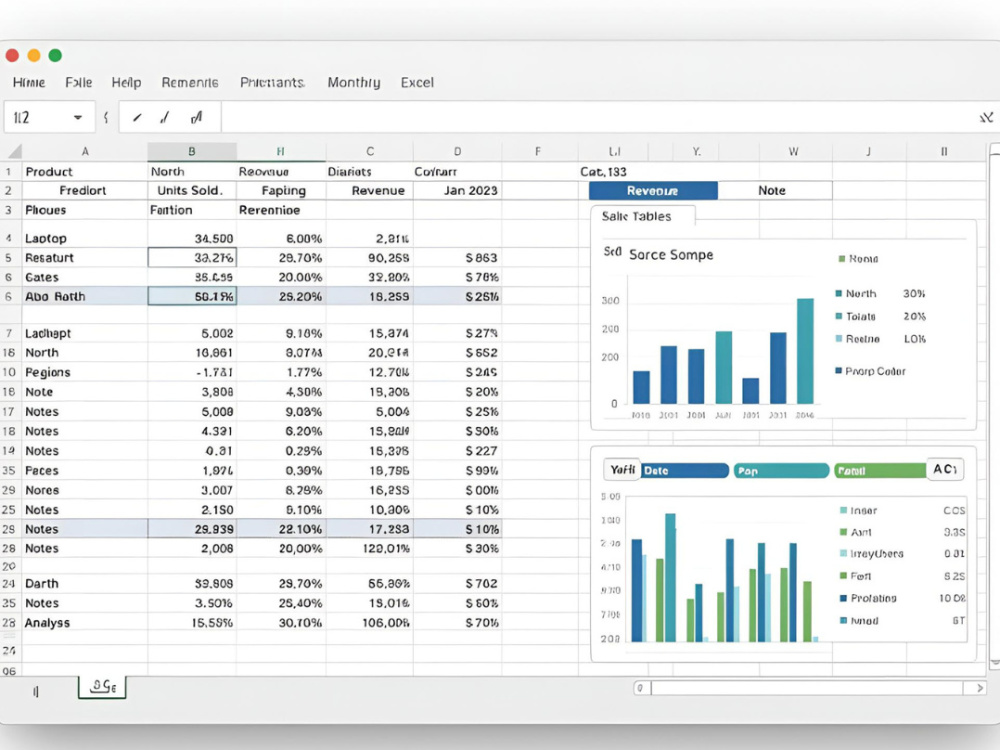The image size is (1000, 750).
Task: Select the Product cell in row 1
Action: (85, 172)
